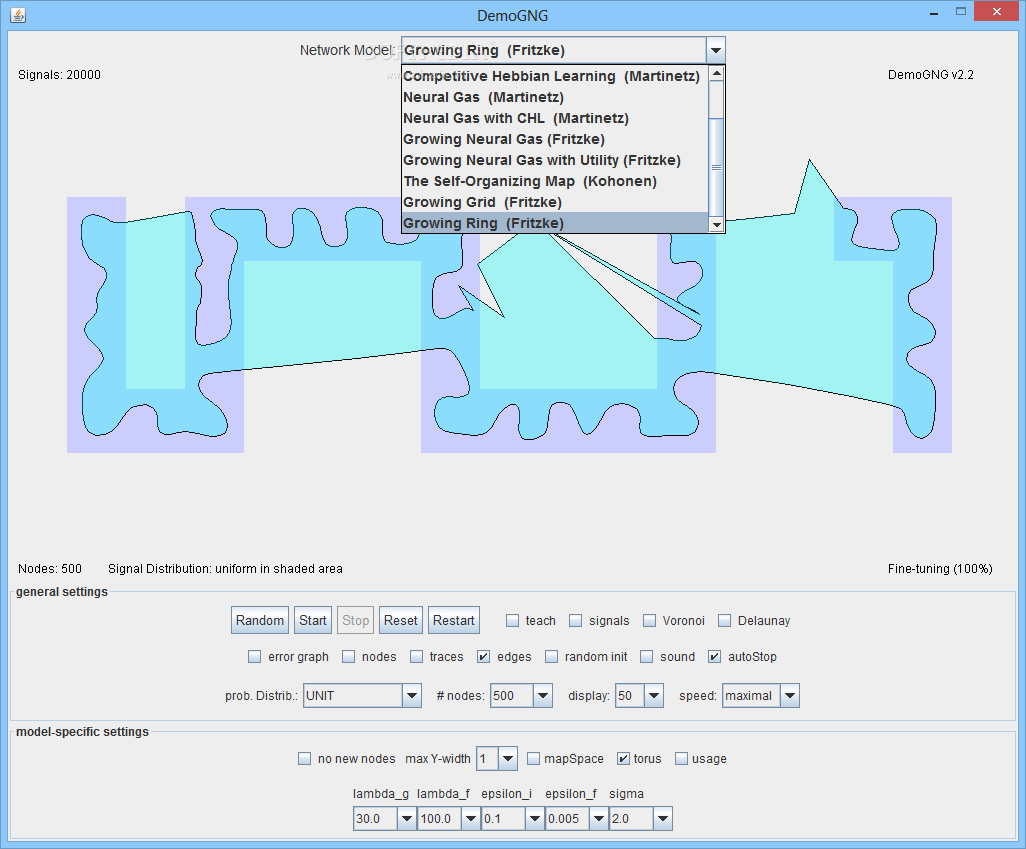Click Signals: 20000 counter text
This screenshot has height=849, width=1026.
tap(60, 75)
